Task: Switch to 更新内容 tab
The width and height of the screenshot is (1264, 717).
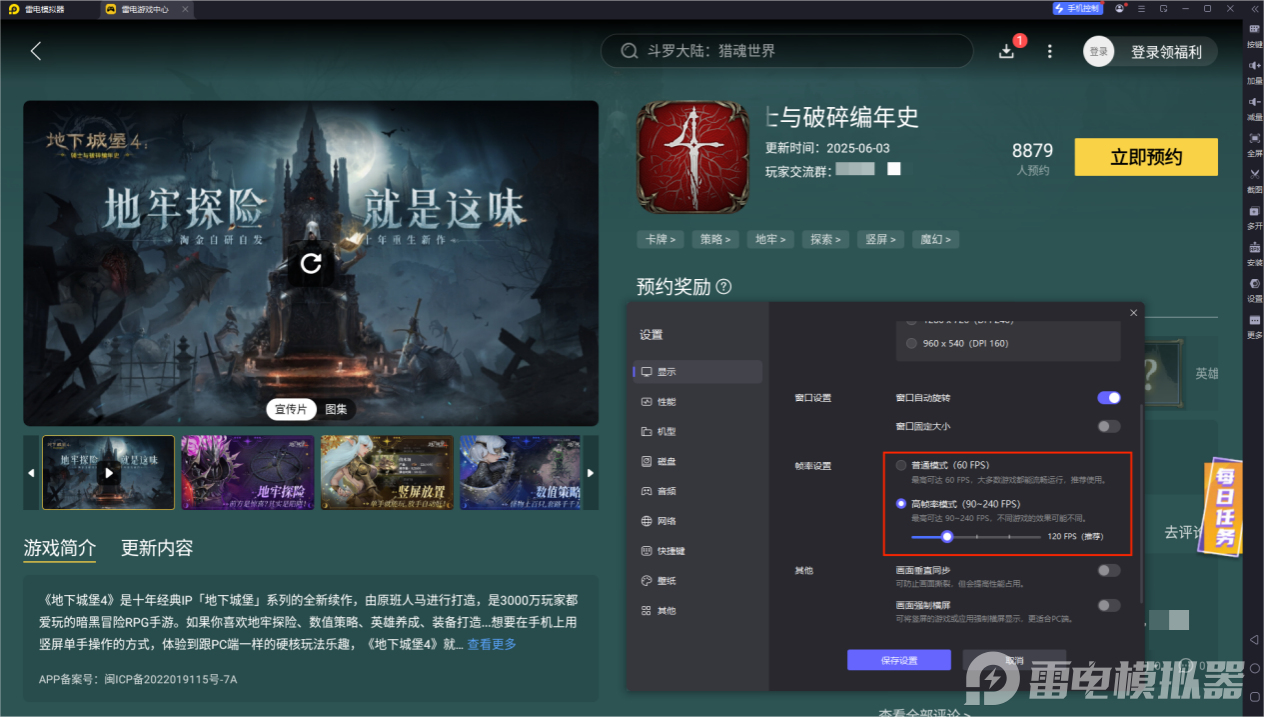Action: pos(157,548)
